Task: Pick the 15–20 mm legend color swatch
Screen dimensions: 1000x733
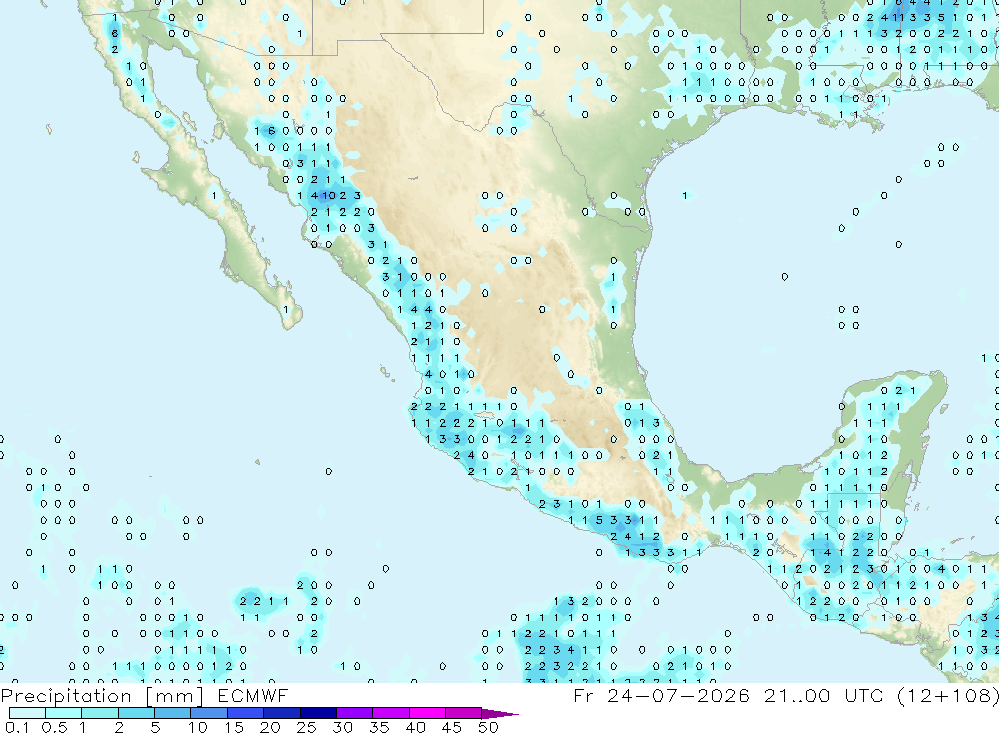Action: [246, 713]
